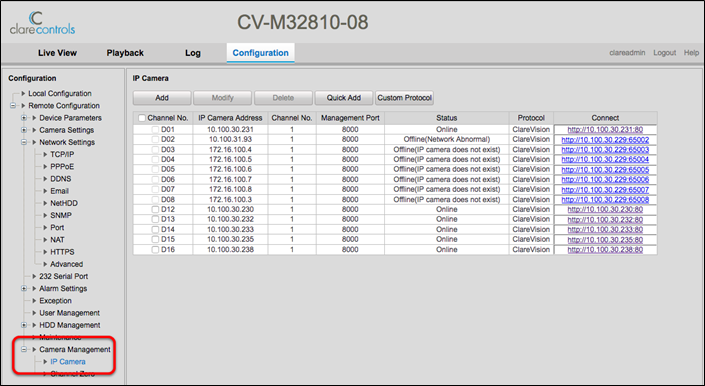Click the Add camera button

pos(162,98)
